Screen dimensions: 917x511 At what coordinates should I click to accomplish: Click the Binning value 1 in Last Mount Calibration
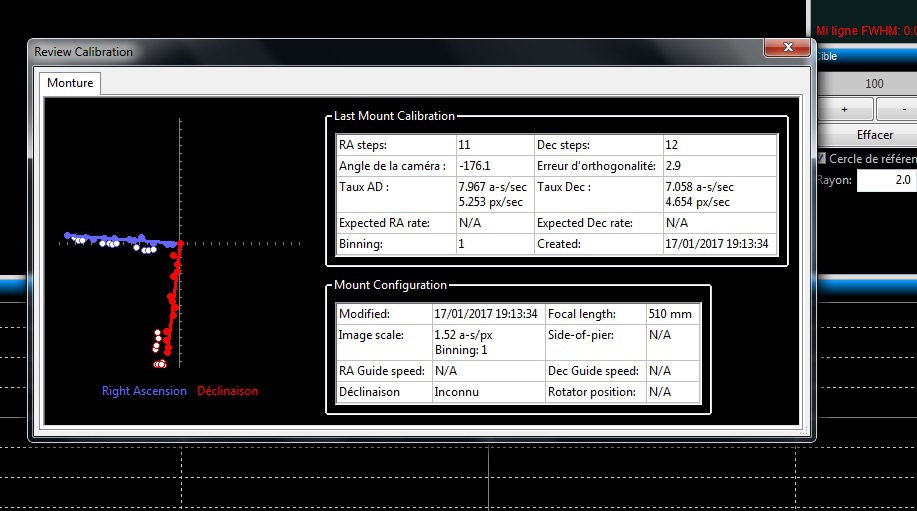(x=461, y=244)
